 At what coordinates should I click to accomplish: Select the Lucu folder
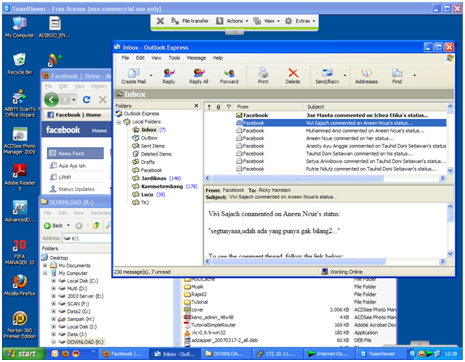(149, 194)
